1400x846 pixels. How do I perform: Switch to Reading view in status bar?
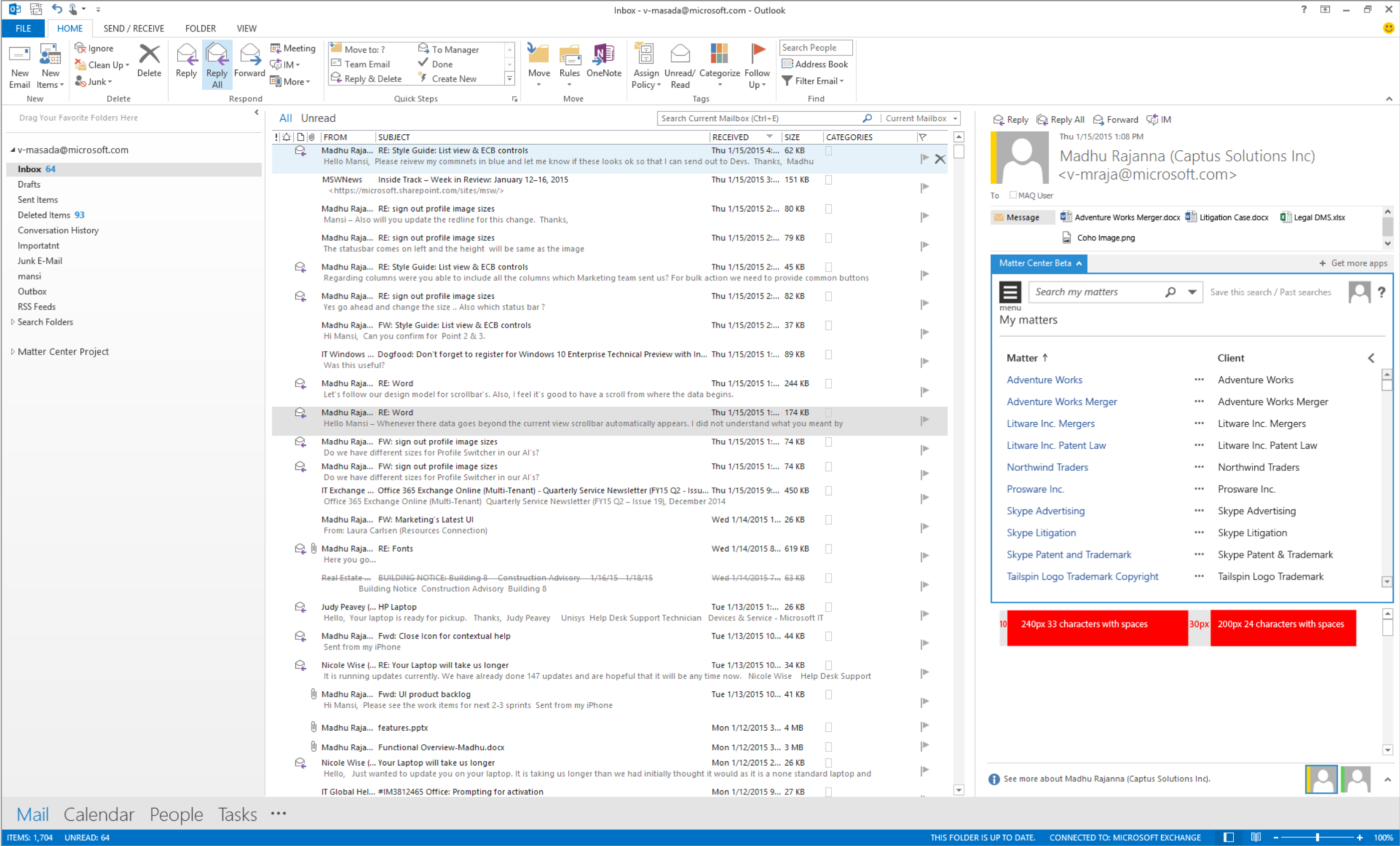(x=1256, y=838)
